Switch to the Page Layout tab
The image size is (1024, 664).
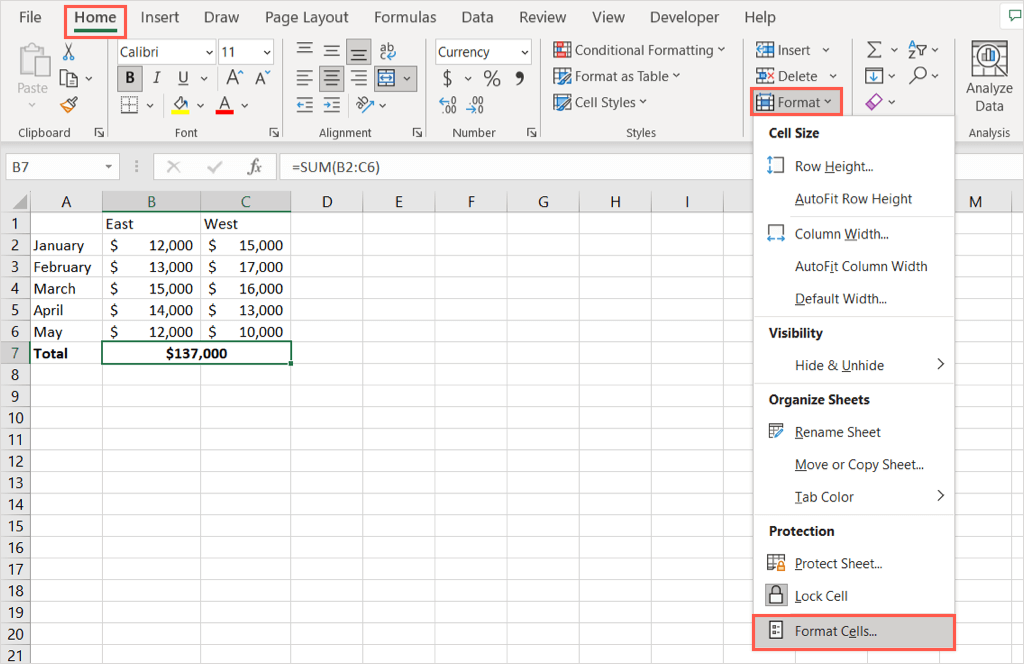pos(306,18)
